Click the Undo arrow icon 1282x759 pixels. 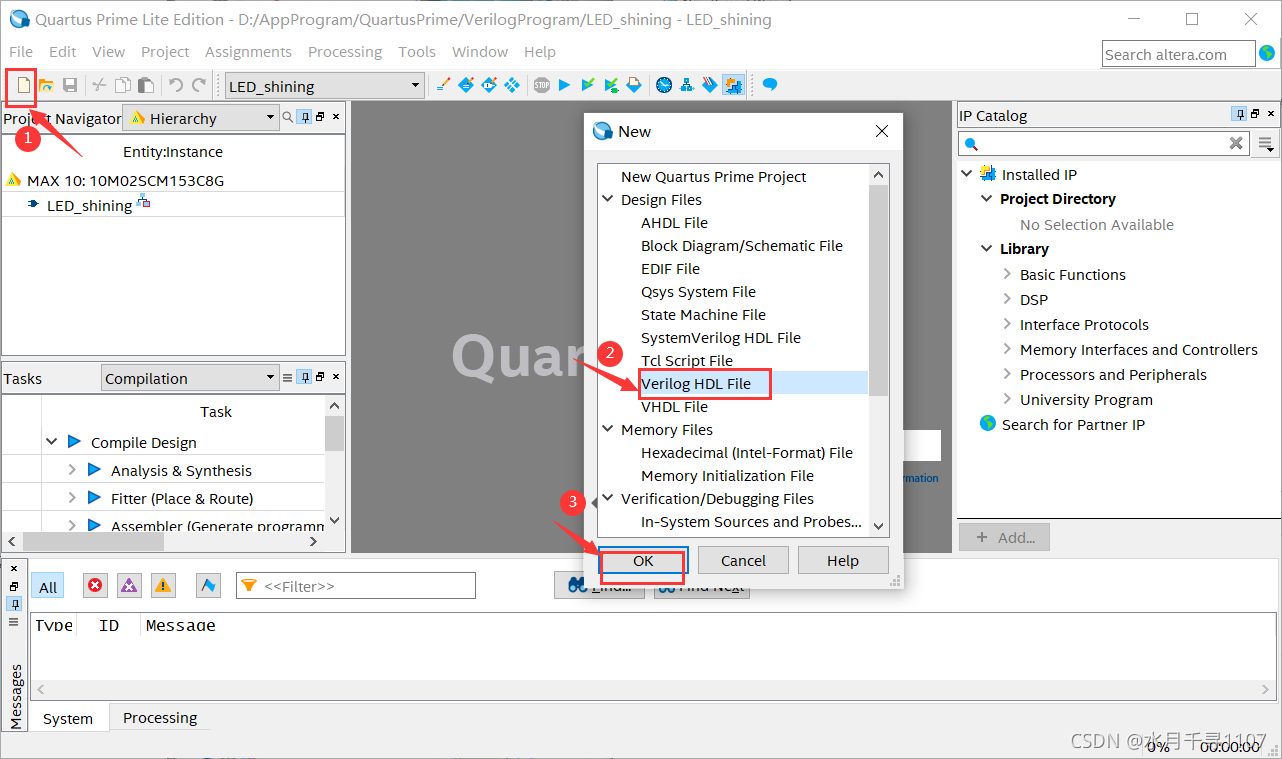point(176,86)
